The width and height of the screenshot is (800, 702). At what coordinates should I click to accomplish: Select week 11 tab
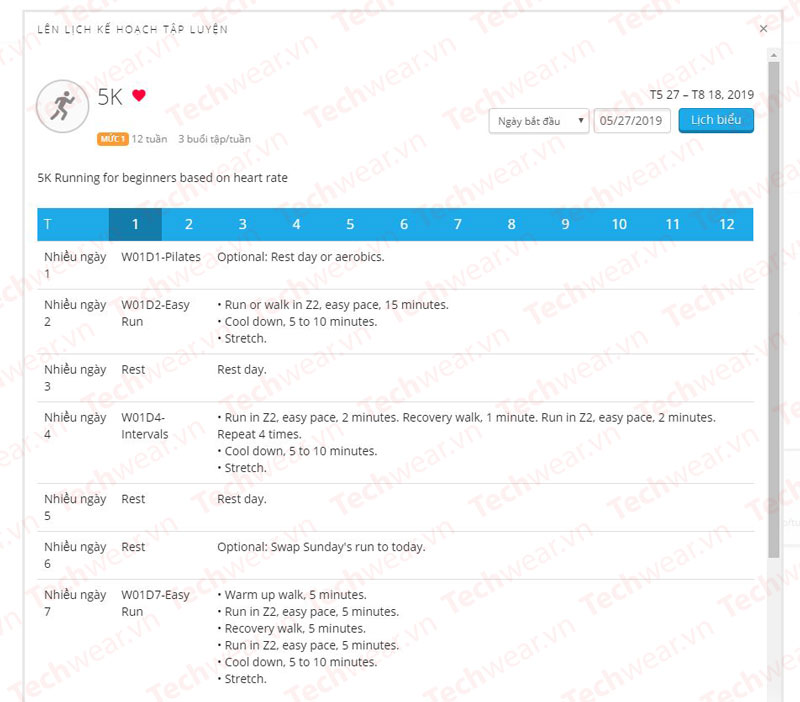point(673,224)
